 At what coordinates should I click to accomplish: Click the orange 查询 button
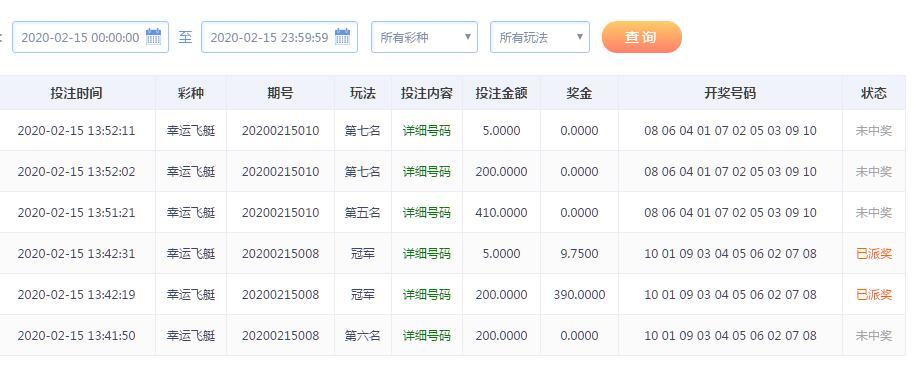641,37
